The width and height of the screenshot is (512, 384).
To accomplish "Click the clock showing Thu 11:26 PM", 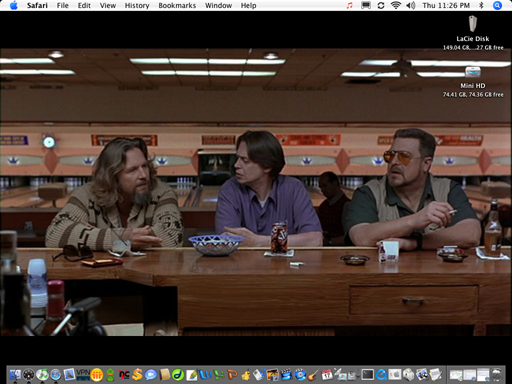I will click(x=446, y=5).
